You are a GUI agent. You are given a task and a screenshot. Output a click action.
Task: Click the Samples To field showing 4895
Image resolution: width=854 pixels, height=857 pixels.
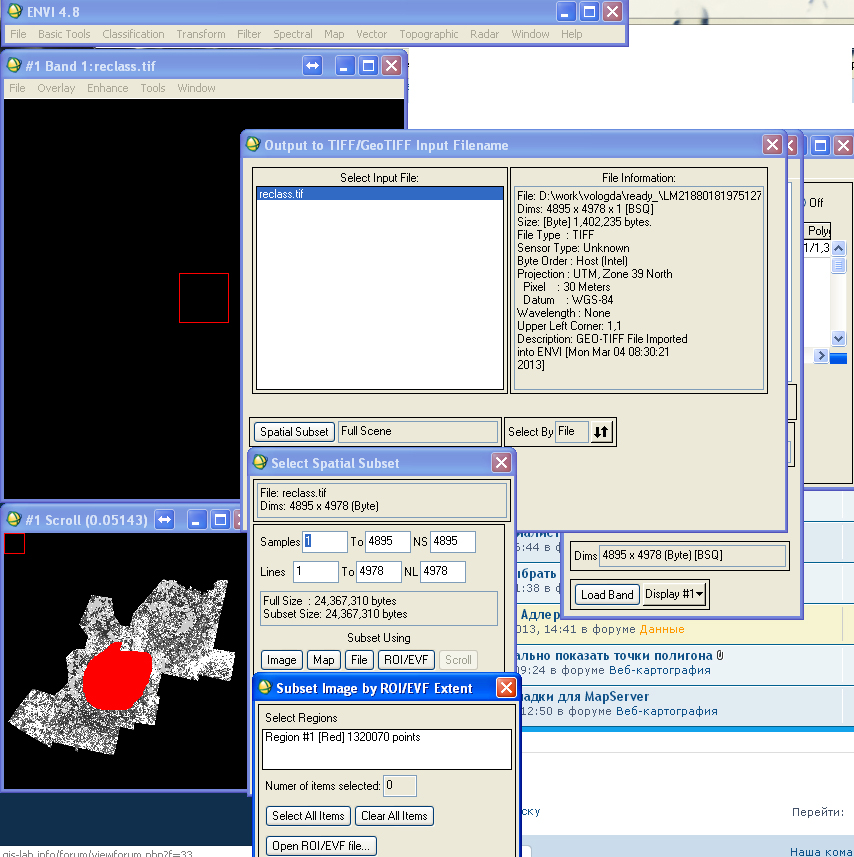pyautogui.click(x=388, y=541)
